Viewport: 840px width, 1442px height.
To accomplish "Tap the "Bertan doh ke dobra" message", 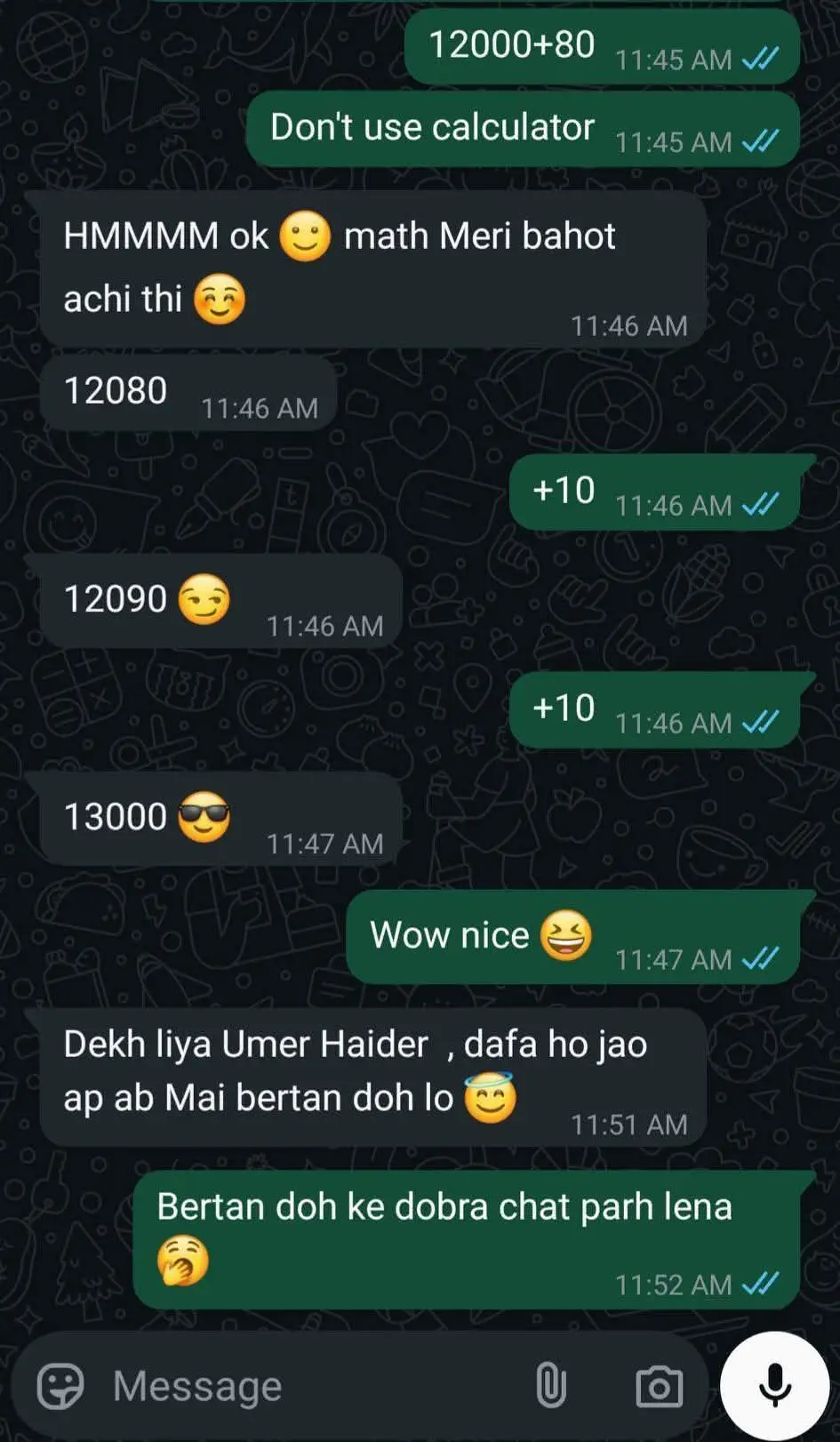I will (467, 1240).
